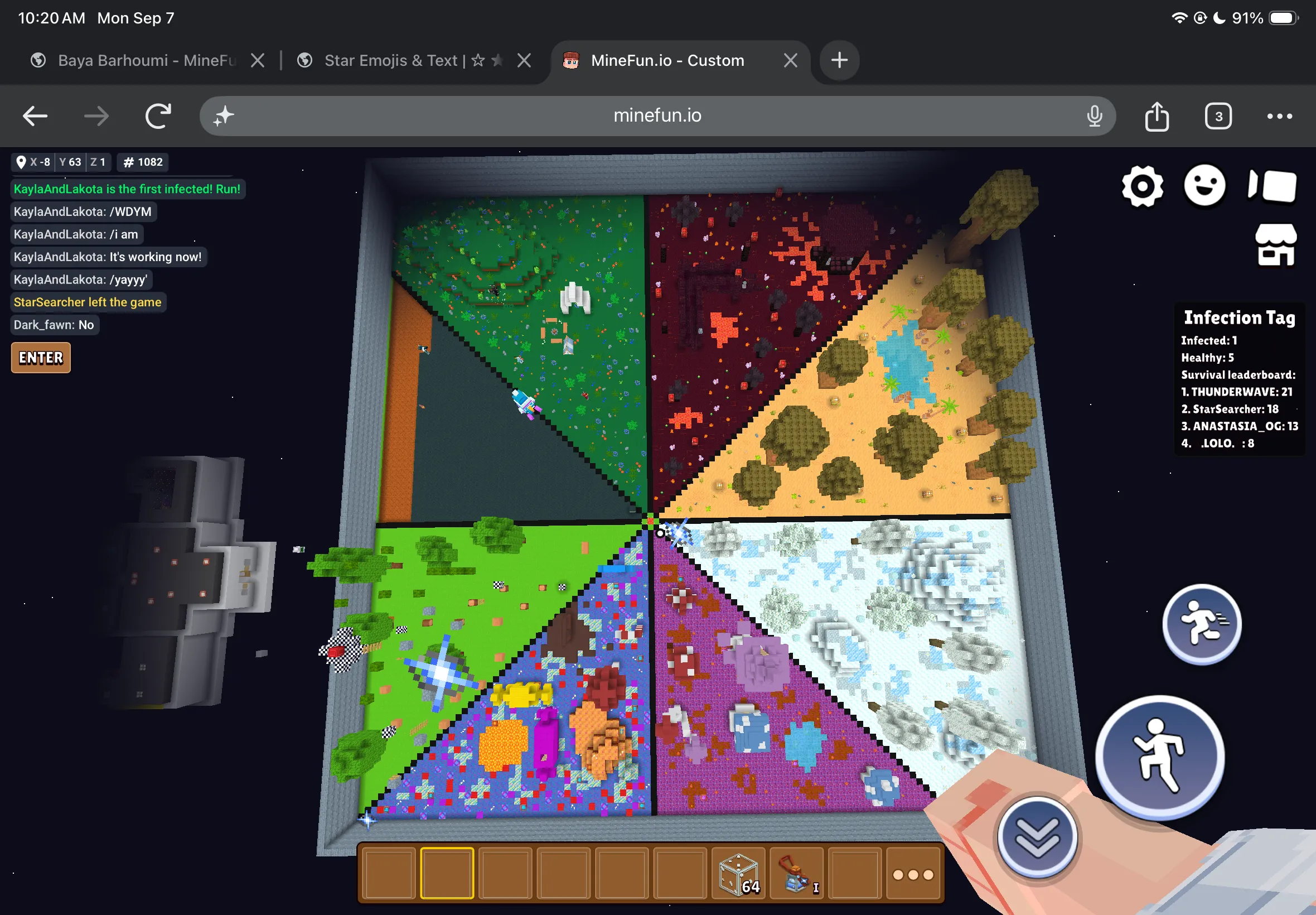Open the share sheet icon
The width and height of the screenshot is (1316, 915).
pos(1157,117)
